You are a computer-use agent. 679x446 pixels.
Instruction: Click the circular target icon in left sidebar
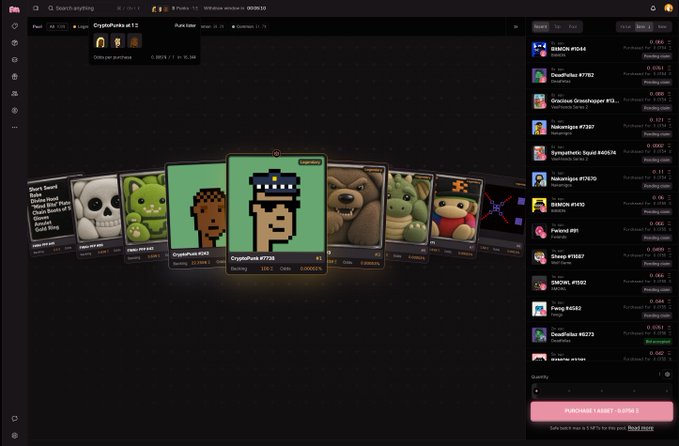[x=15, y=110]
